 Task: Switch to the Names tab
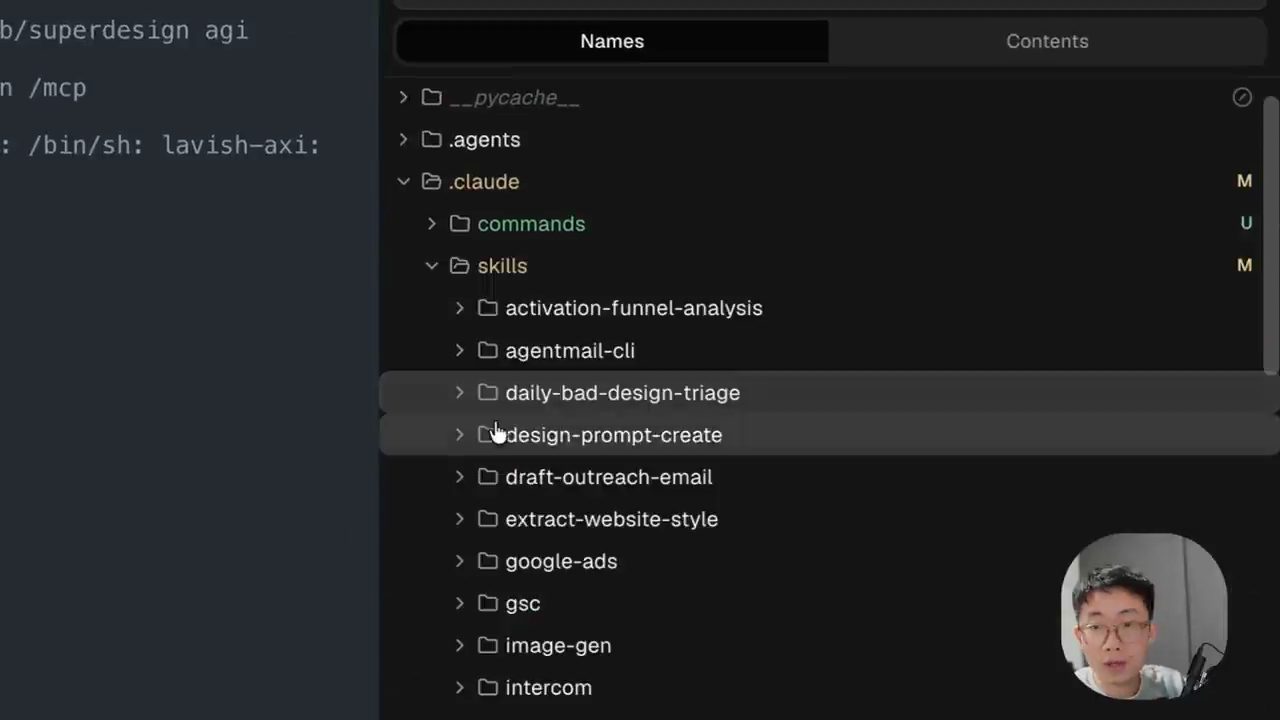(612, 41)
